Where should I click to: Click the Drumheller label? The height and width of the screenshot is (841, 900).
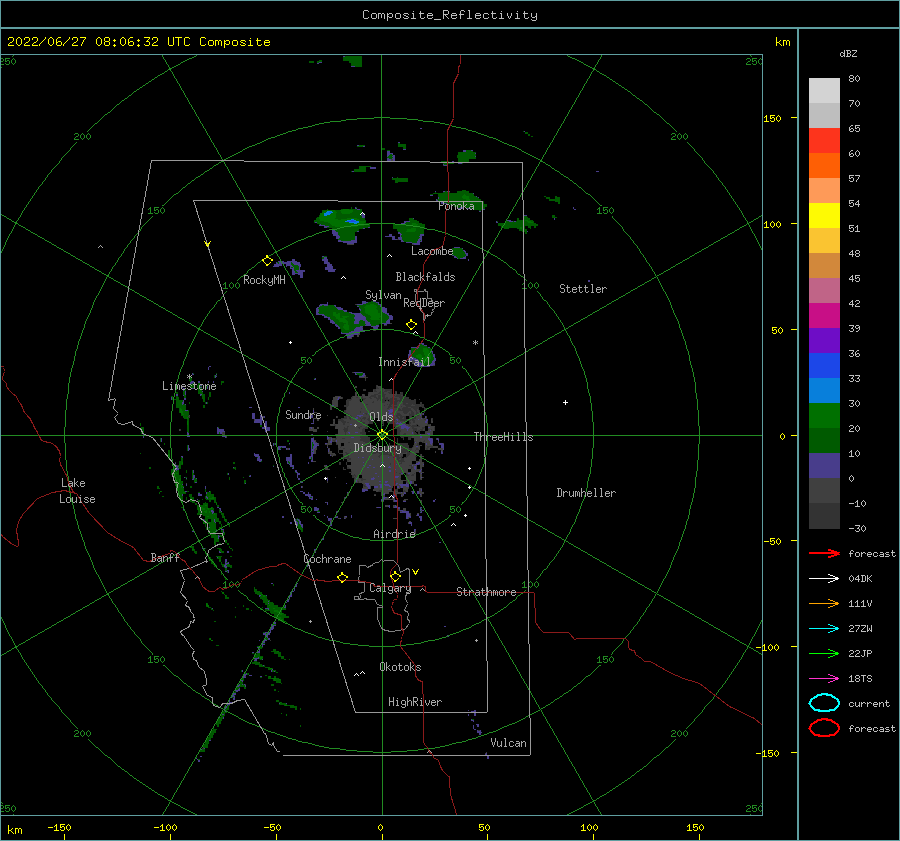586,493
